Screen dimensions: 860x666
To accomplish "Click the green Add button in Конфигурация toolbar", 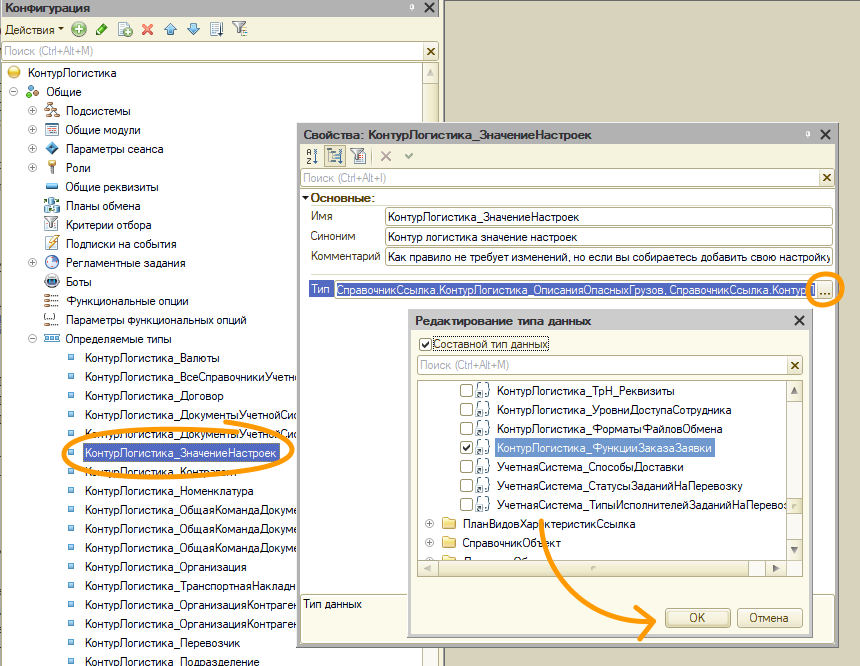I will click(x=79, y=29).
